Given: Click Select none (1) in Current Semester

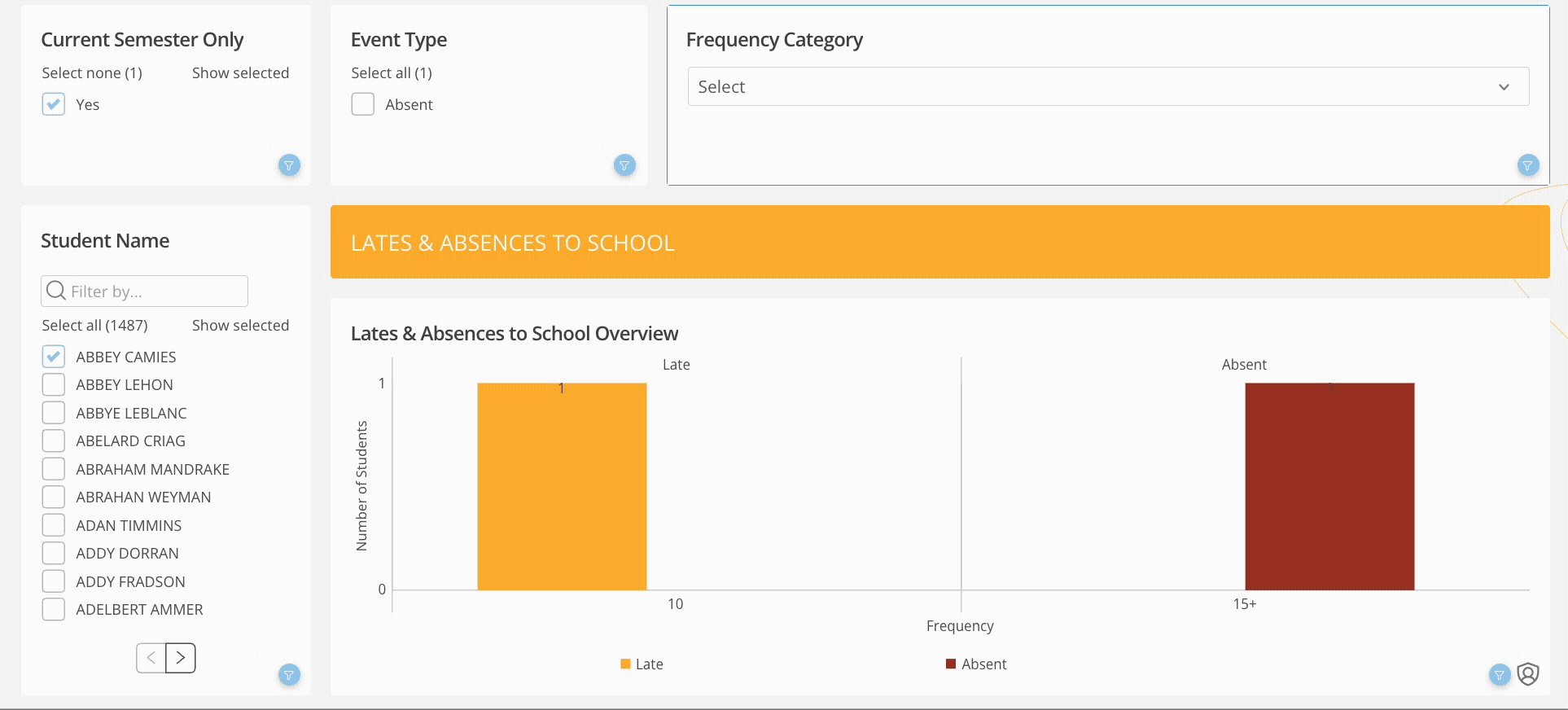Looking at the screenshot, I should point(92,72).
